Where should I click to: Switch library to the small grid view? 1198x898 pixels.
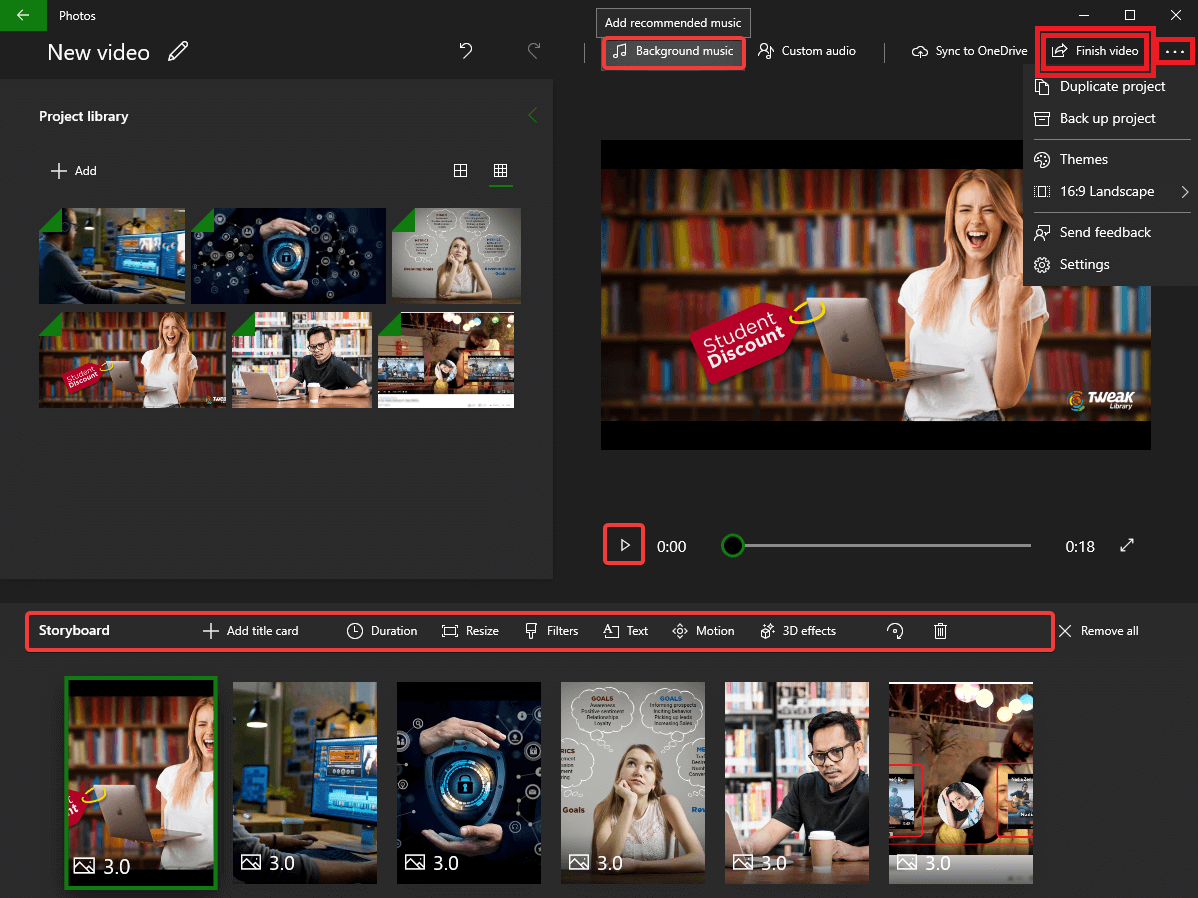click(500, 170)
